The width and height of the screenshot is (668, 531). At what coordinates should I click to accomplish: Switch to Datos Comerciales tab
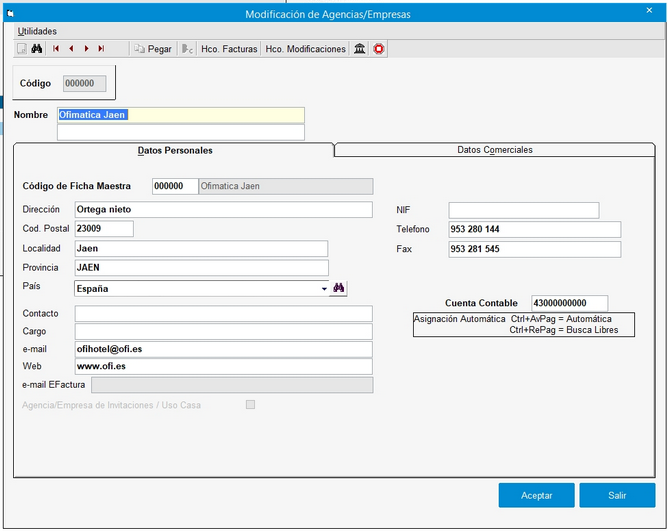[494, 150]
